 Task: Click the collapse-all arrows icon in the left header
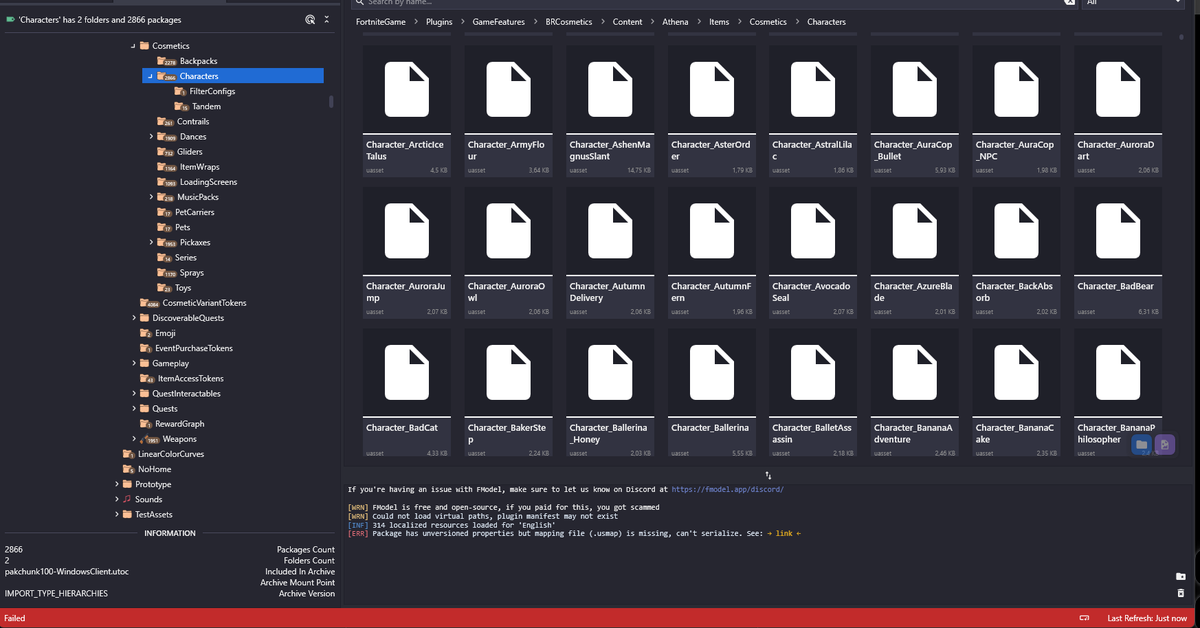coord(327,19)
